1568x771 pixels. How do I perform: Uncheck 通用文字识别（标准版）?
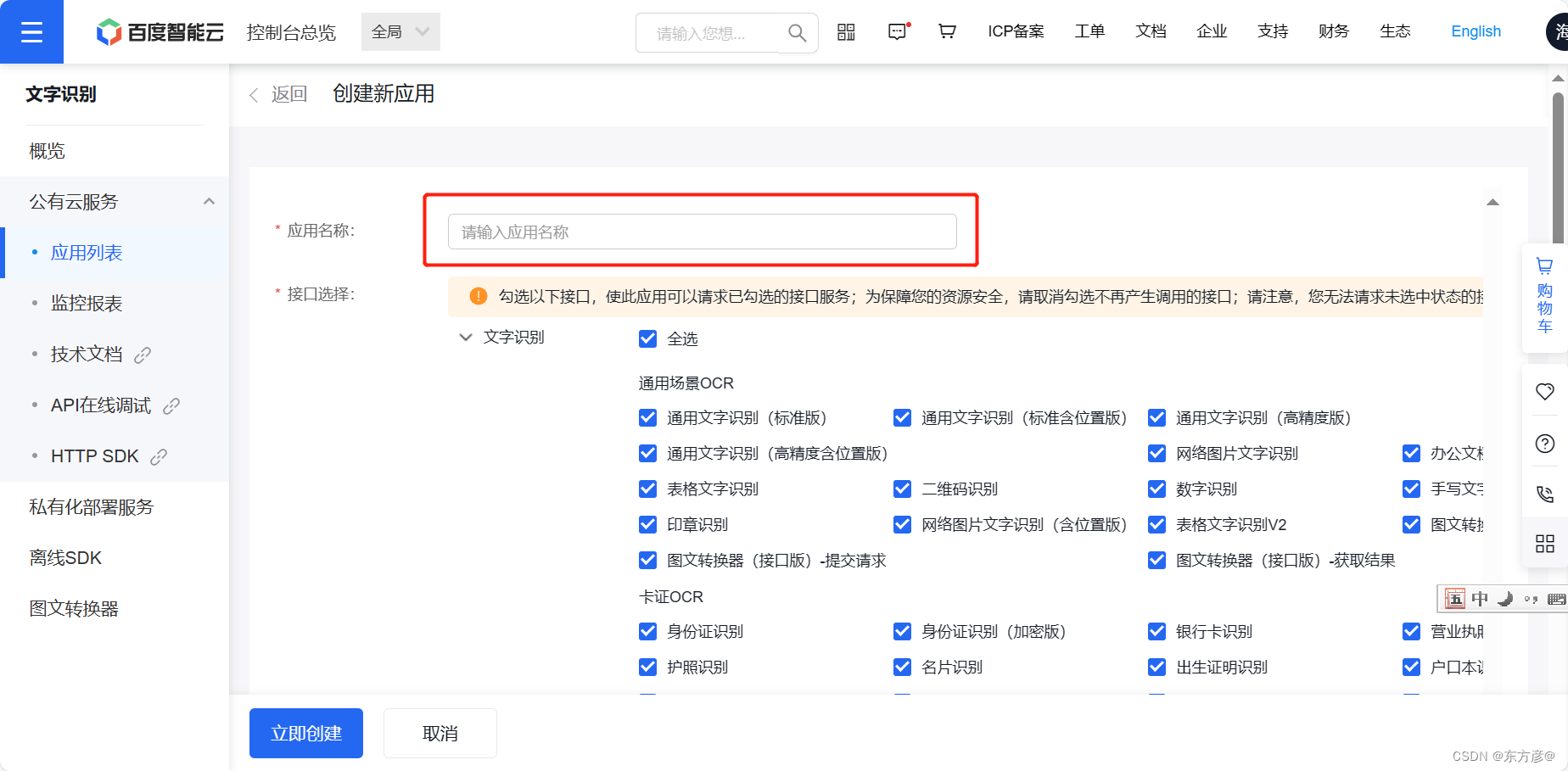[647, 417]
